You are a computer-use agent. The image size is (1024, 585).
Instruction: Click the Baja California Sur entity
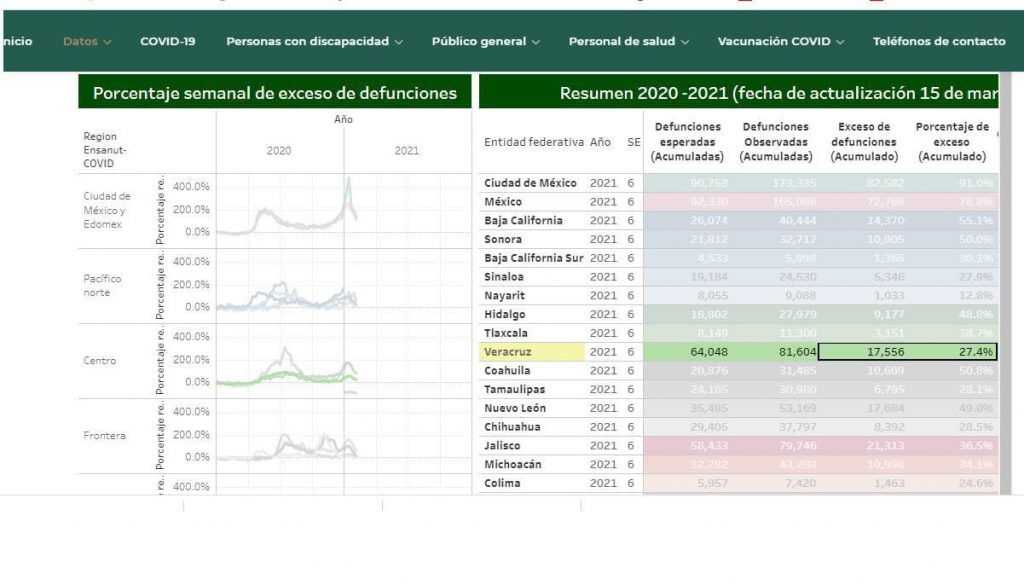(x=533, y=258)
